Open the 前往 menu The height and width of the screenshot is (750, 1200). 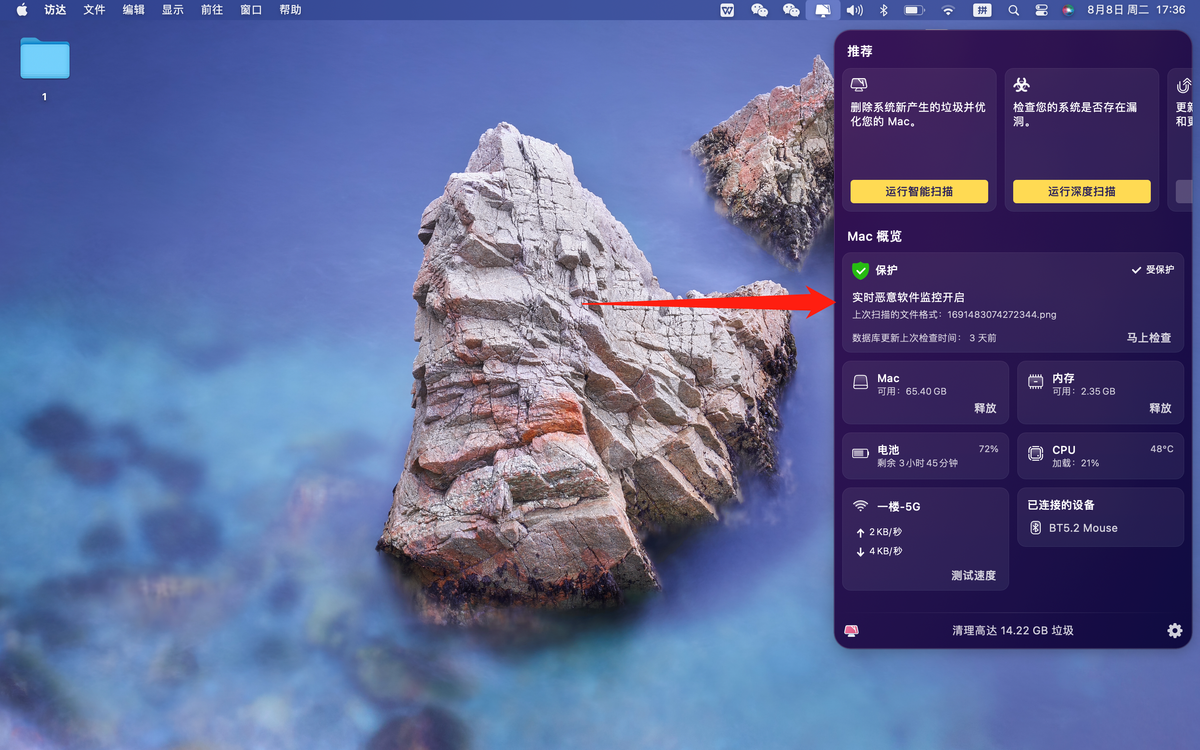(211, 10)
